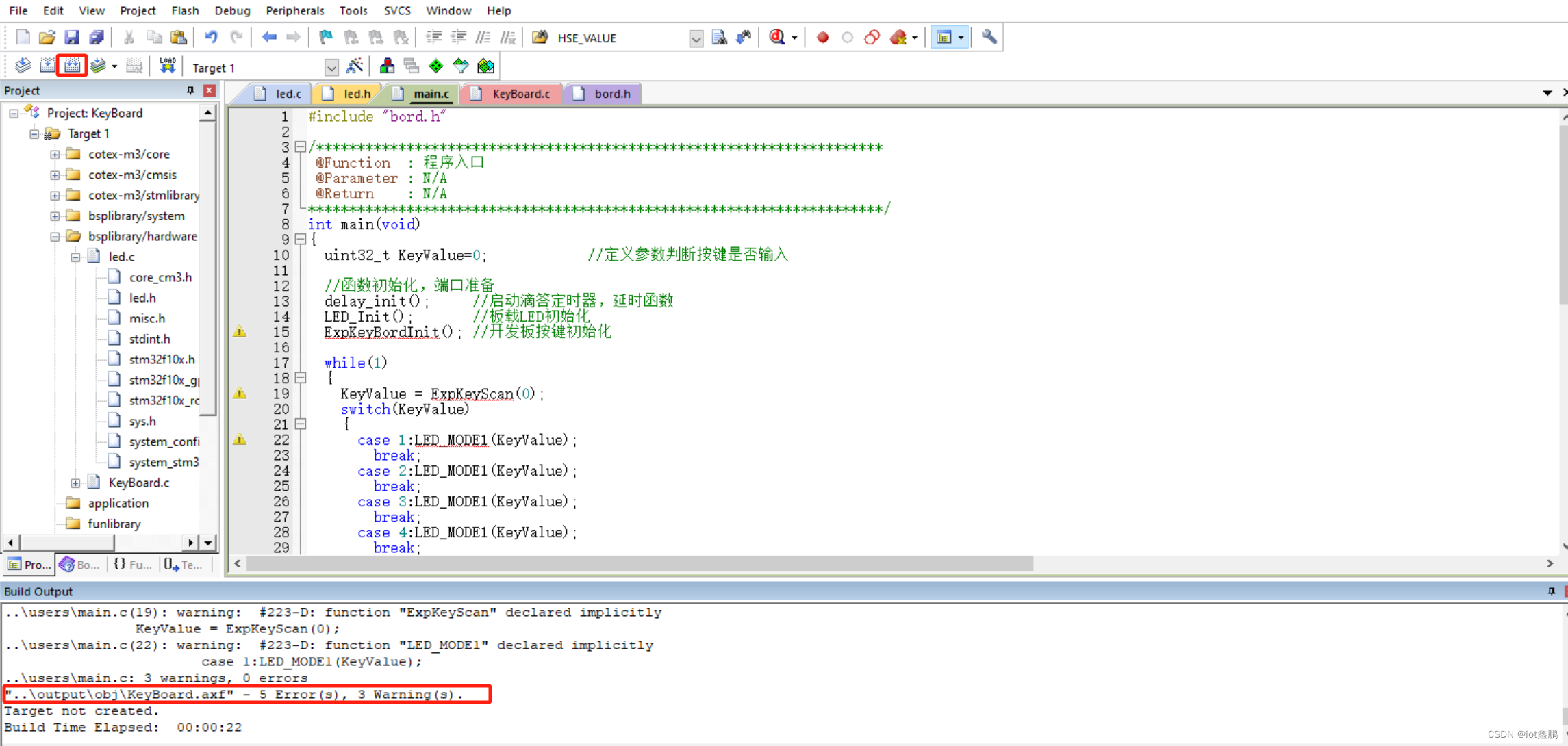Indent selected lines icon
Viewport: 1568px width, 746px height.
433,38
